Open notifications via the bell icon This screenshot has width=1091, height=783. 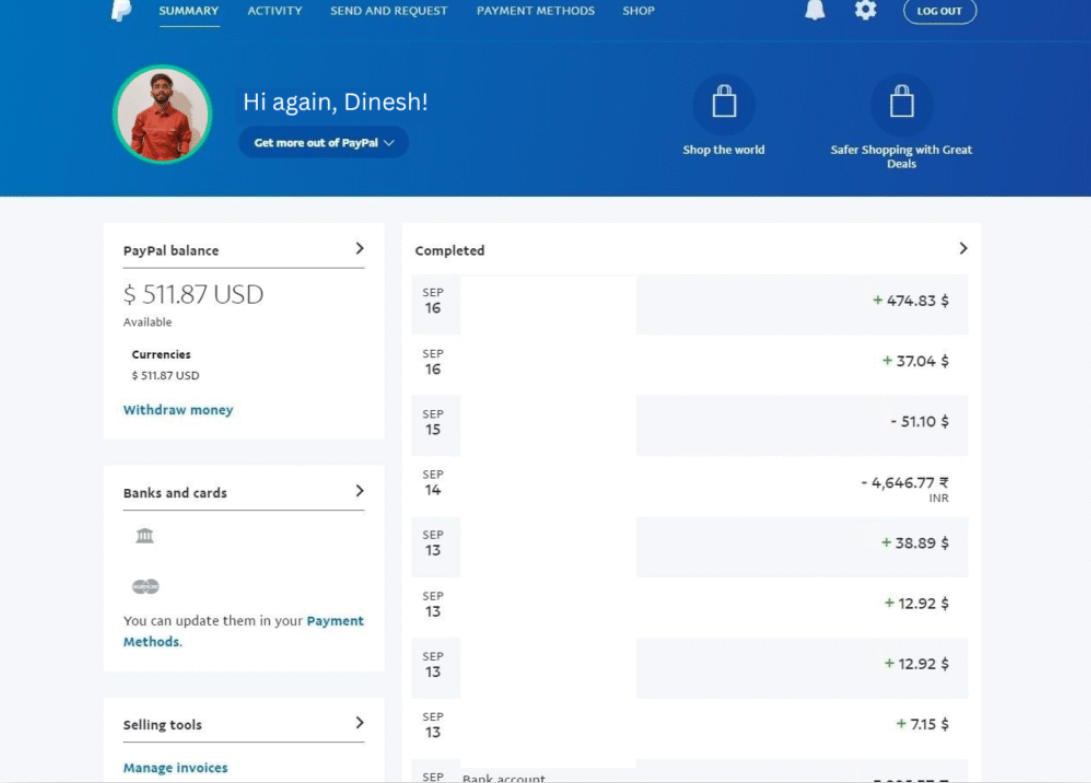814,10
